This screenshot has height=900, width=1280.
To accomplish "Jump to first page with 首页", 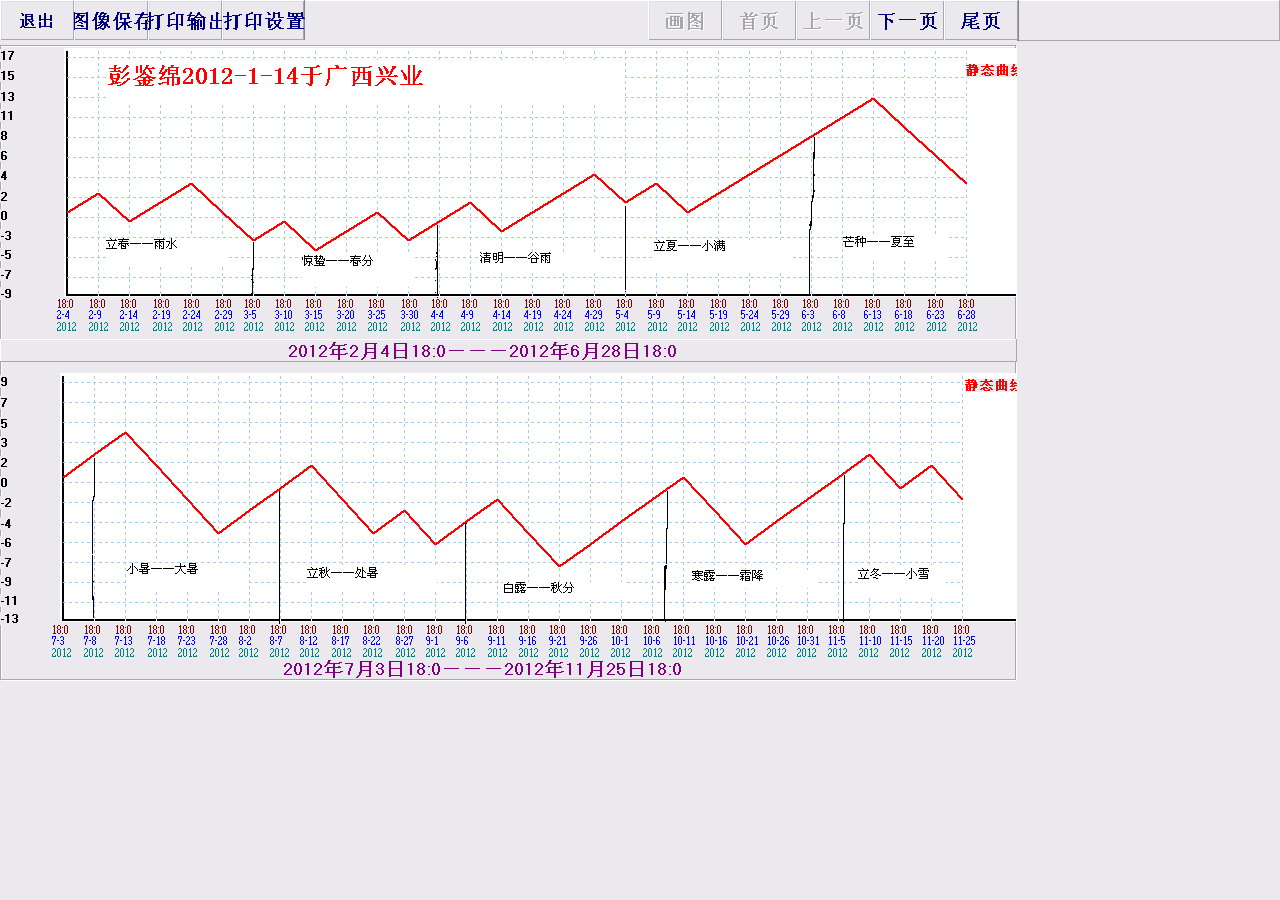I will (x=758, y=21).
